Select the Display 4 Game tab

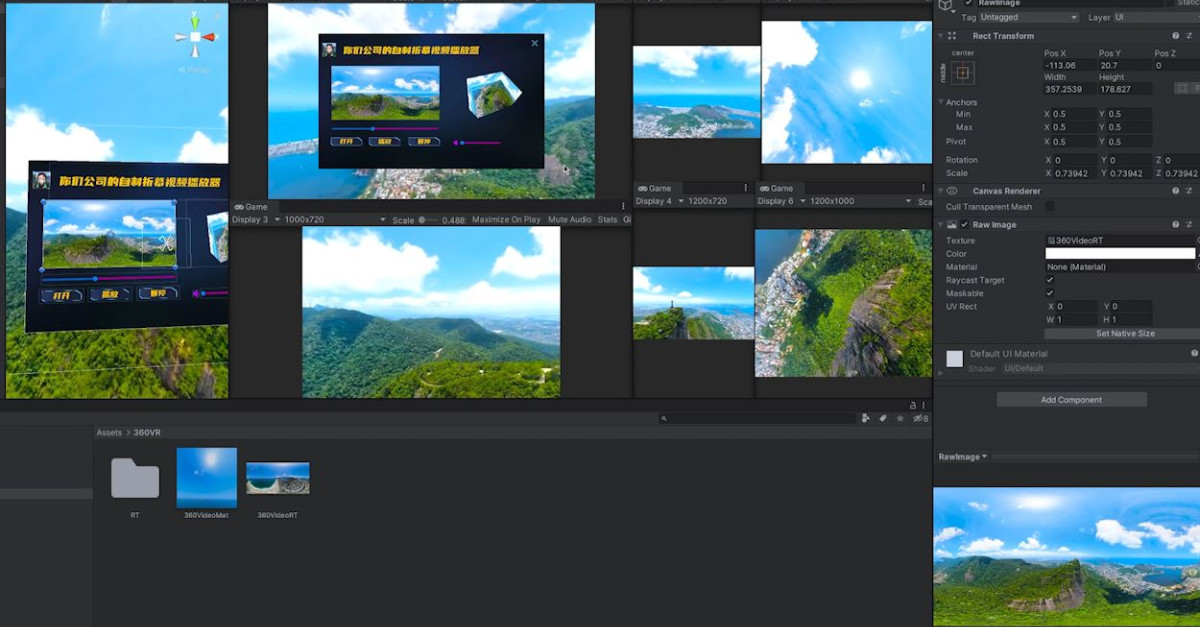click(x=655, y=188)
